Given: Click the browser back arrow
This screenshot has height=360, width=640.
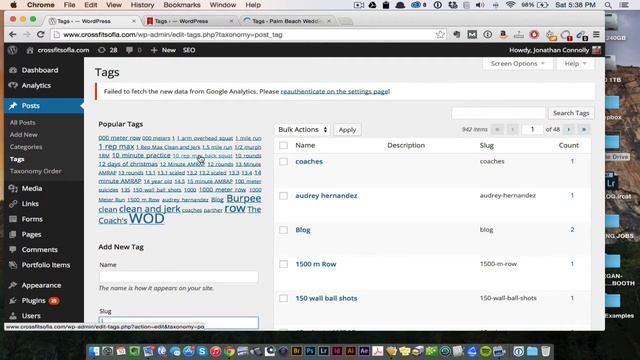Looking at the screenshot, I should pos(13,35).
